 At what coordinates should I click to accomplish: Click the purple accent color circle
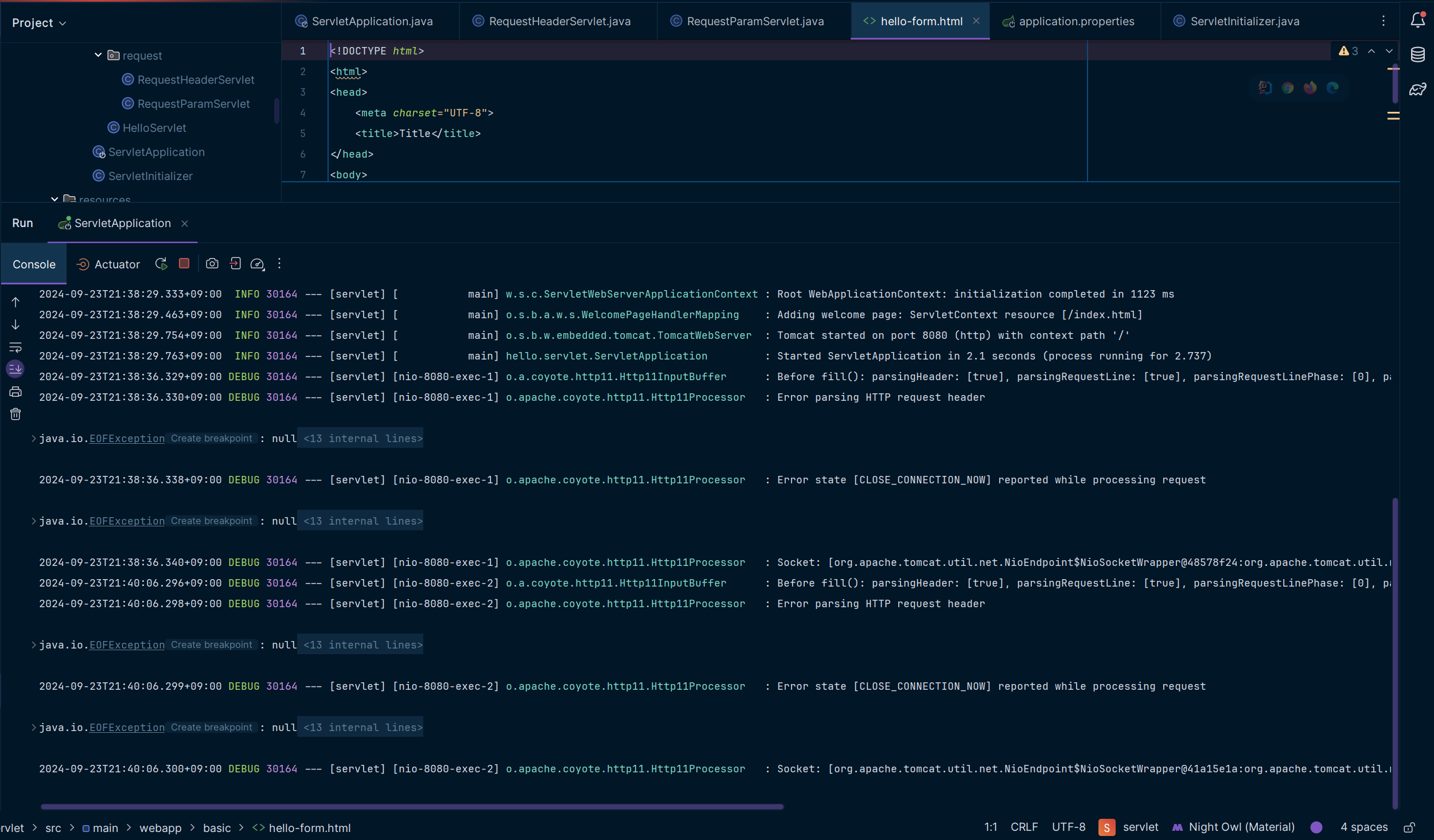click(1316, 827)
